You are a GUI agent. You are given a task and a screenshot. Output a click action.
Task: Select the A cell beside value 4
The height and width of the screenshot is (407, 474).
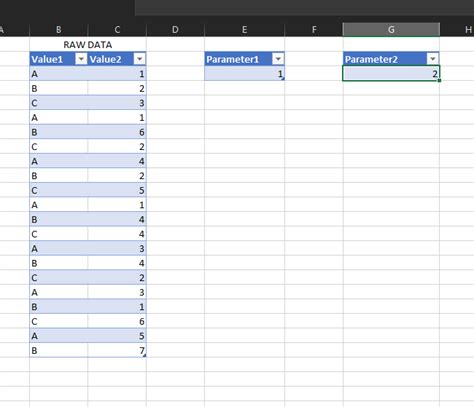coord(59,161)
